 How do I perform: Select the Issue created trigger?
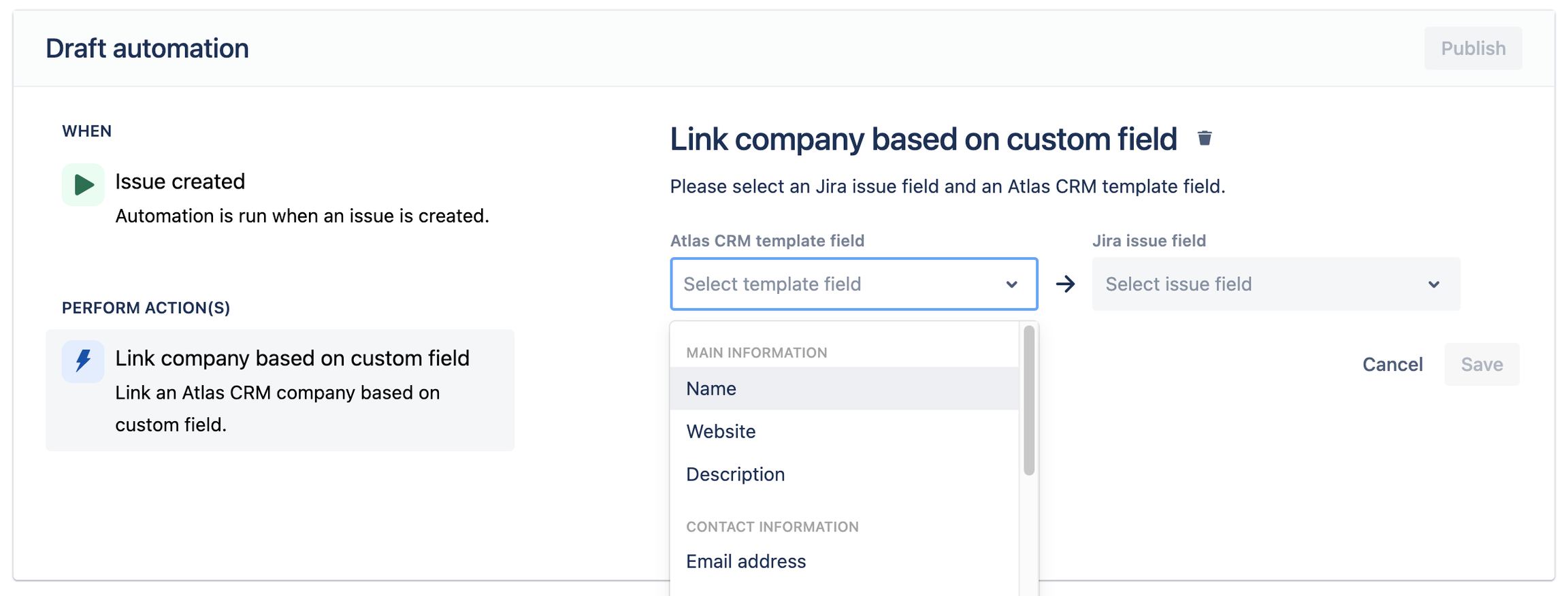click(x=180, y=182)
